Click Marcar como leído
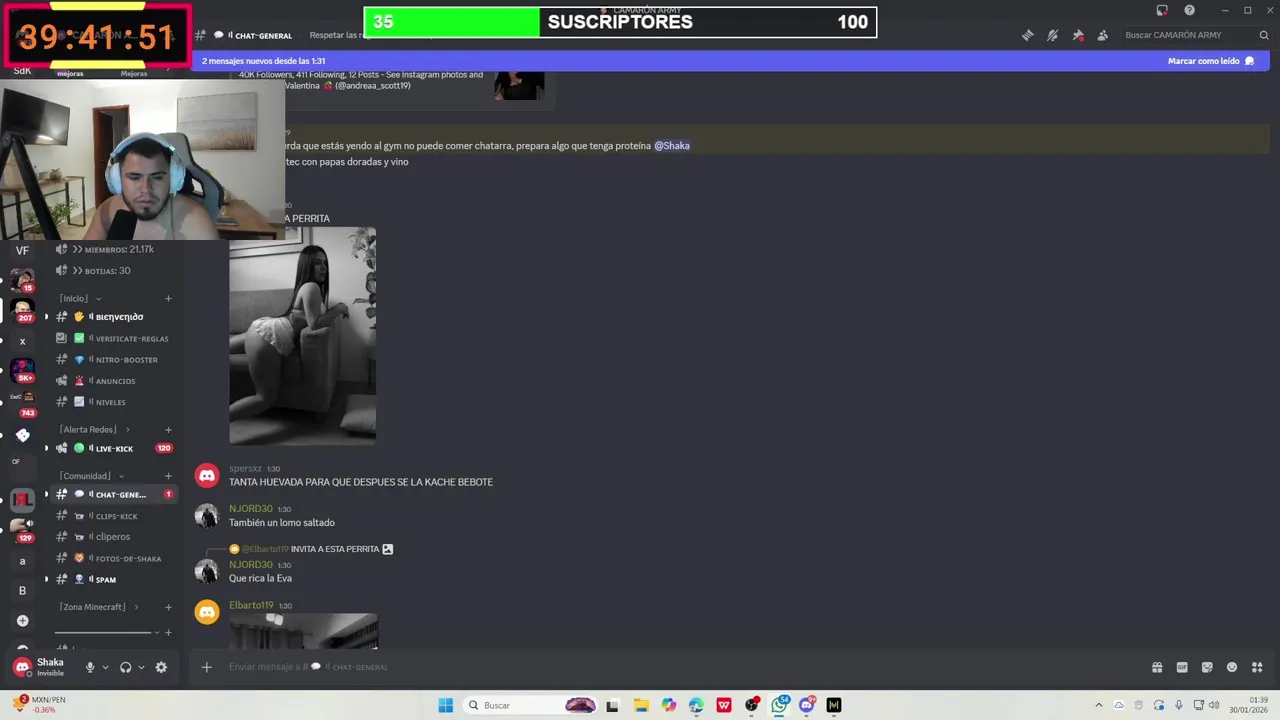This screenshot has height=720, width=1280. tap(1210, 61)
